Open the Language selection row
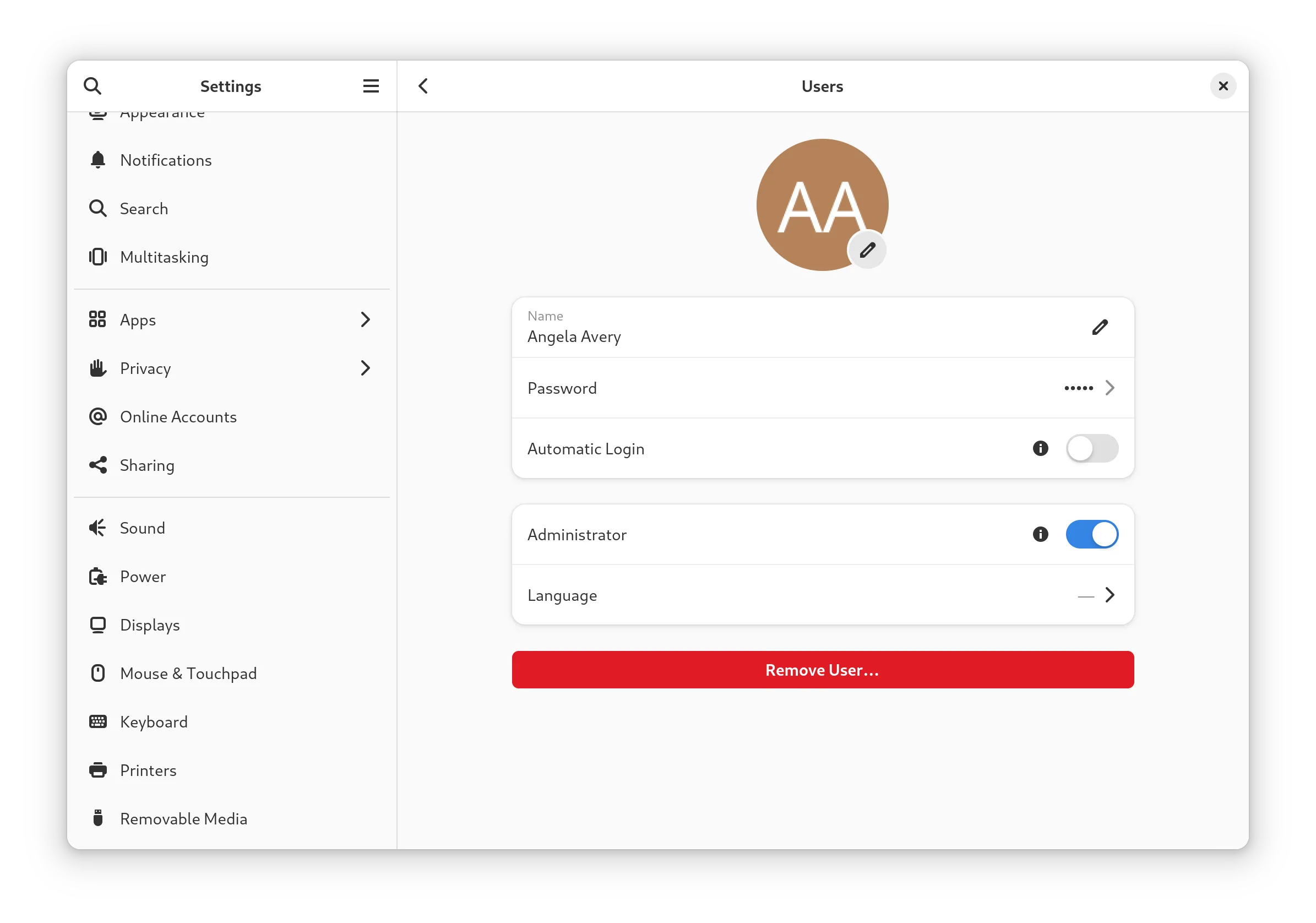 click(x=823, y=595)
